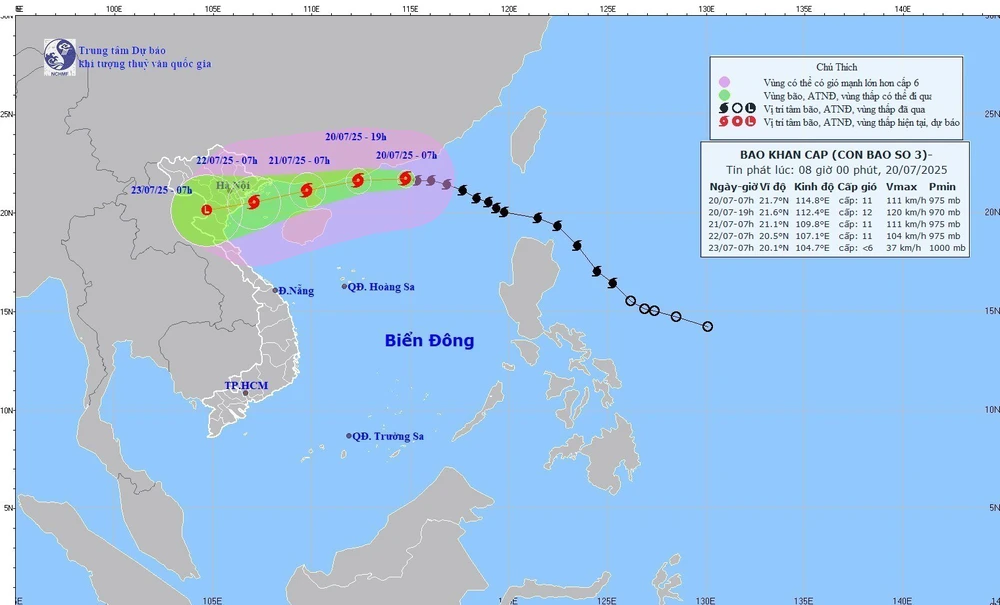Select the red storm icon under 21/07/25 - 07h
This screenshot has height=605, width=1000.
coord(307,189)
